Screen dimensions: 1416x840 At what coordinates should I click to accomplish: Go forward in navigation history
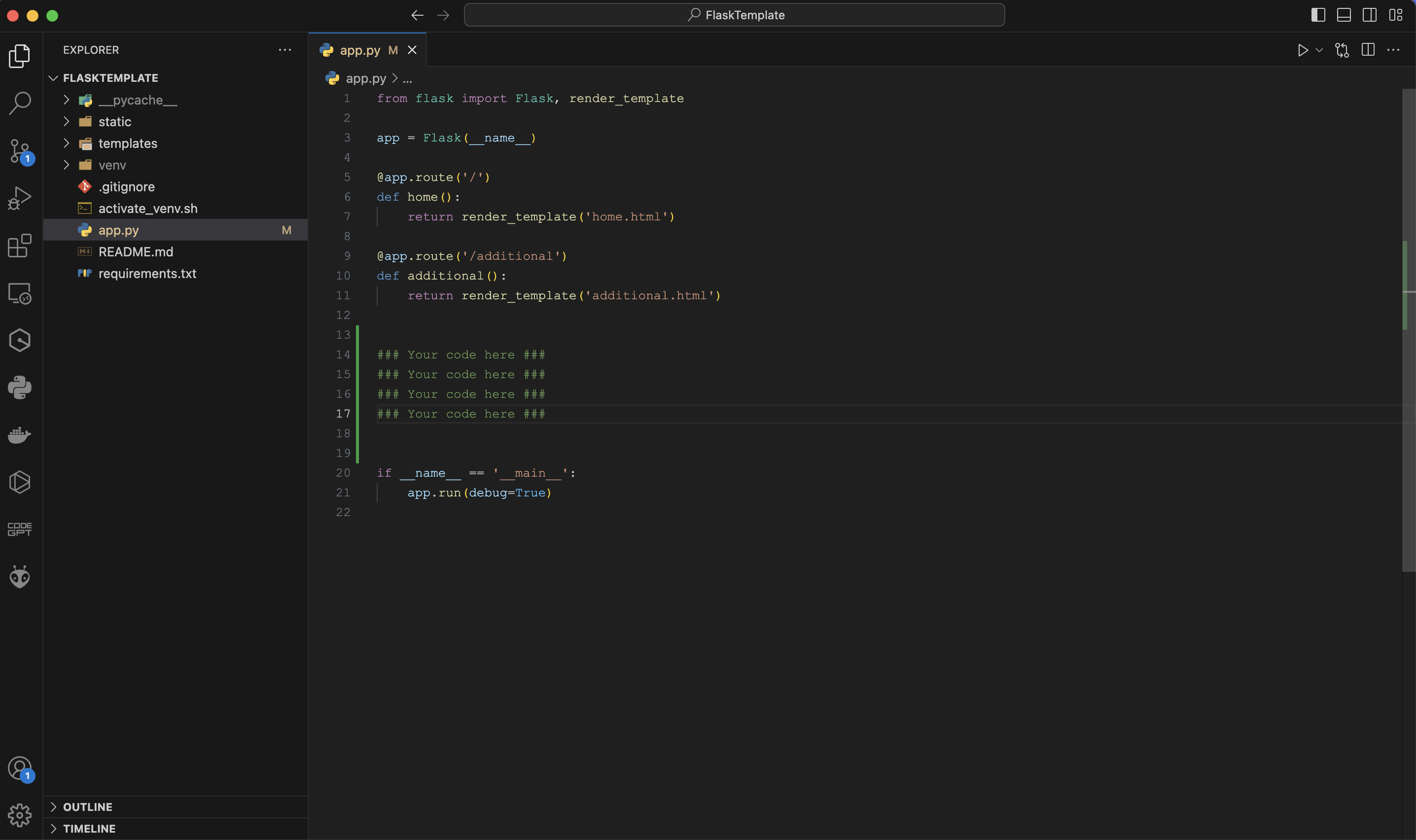pyautogui.click(x=443, y=15)
